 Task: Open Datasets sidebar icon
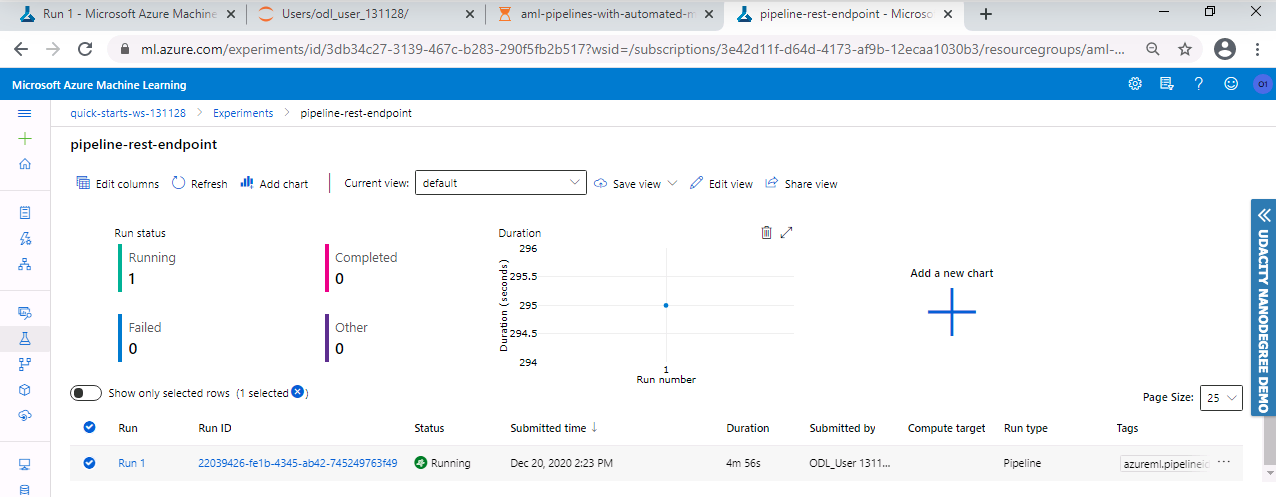pos(25,313)
